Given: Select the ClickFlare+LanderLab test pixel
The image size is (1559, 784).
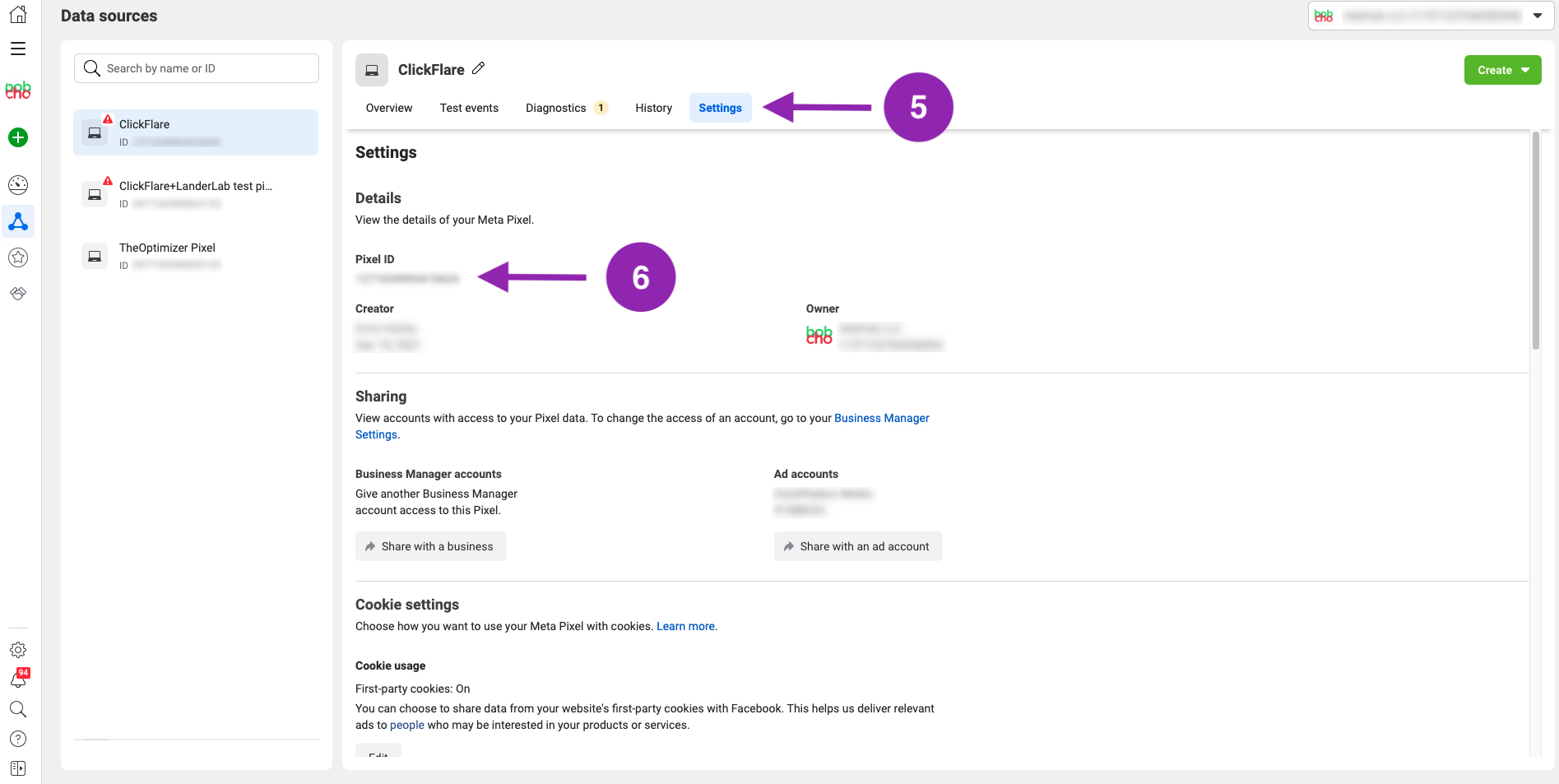Looking at the screenshot, I should pos(196,194).
